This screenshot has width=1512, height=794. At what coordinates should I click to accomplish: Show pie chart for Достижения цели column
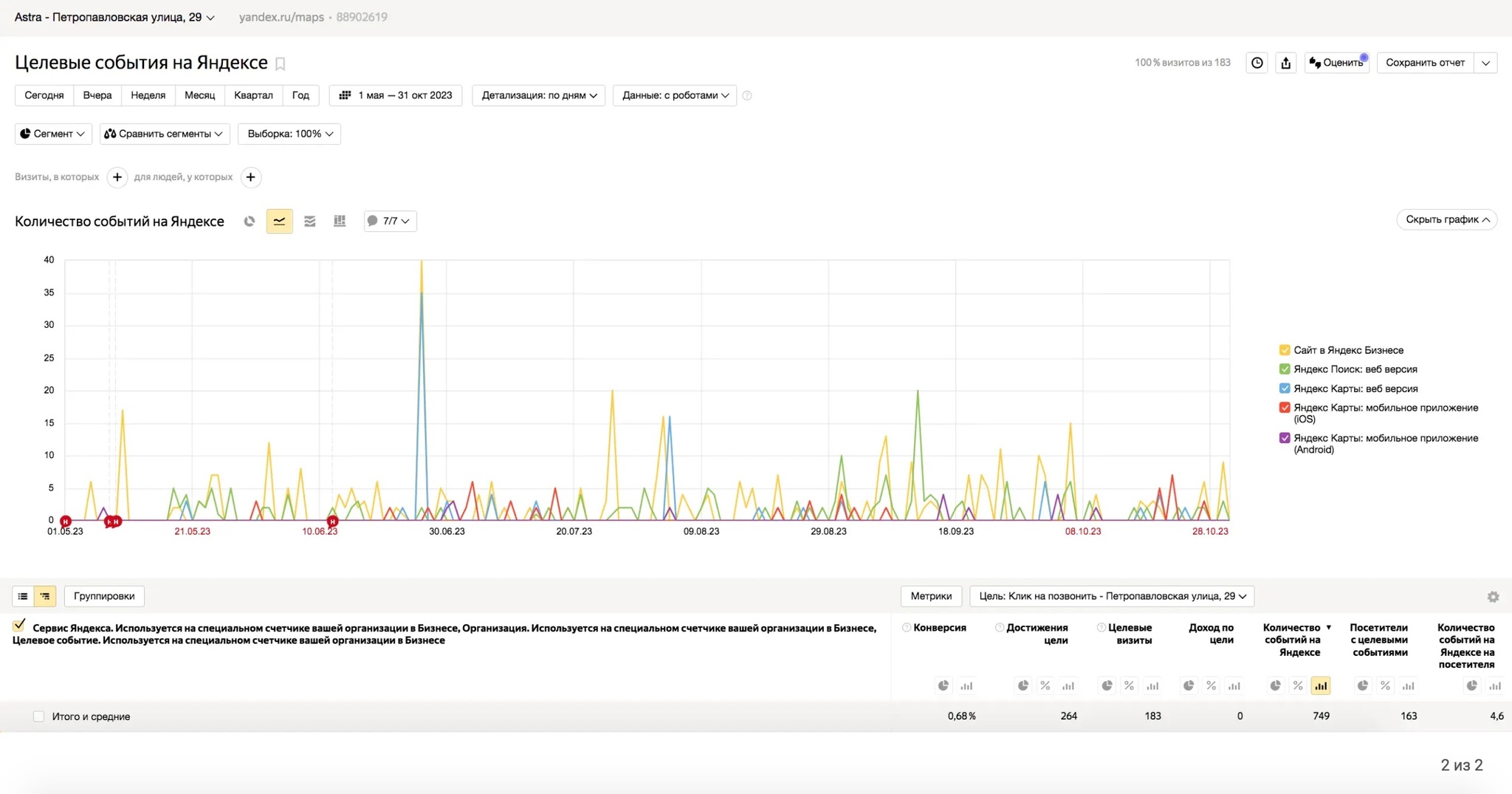(1023, 685)
